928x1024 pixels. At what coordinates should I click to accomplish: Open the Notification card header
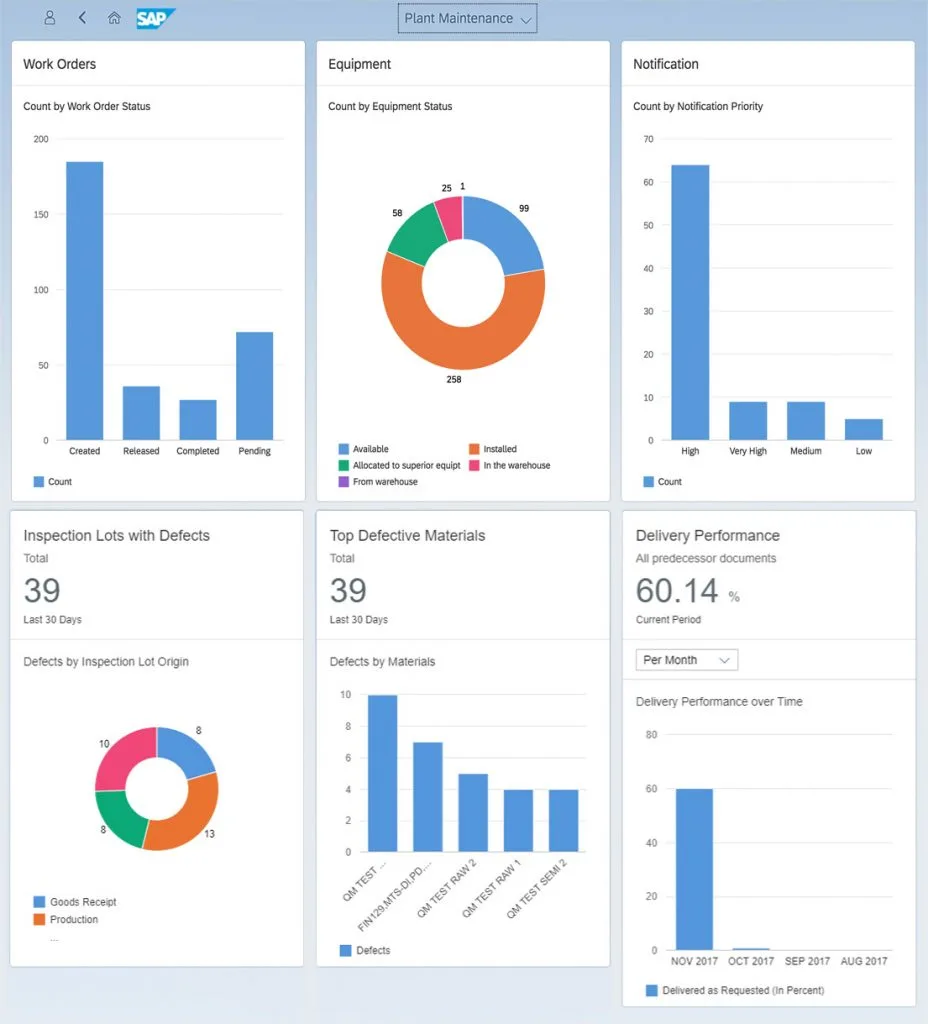pos(666,64)
